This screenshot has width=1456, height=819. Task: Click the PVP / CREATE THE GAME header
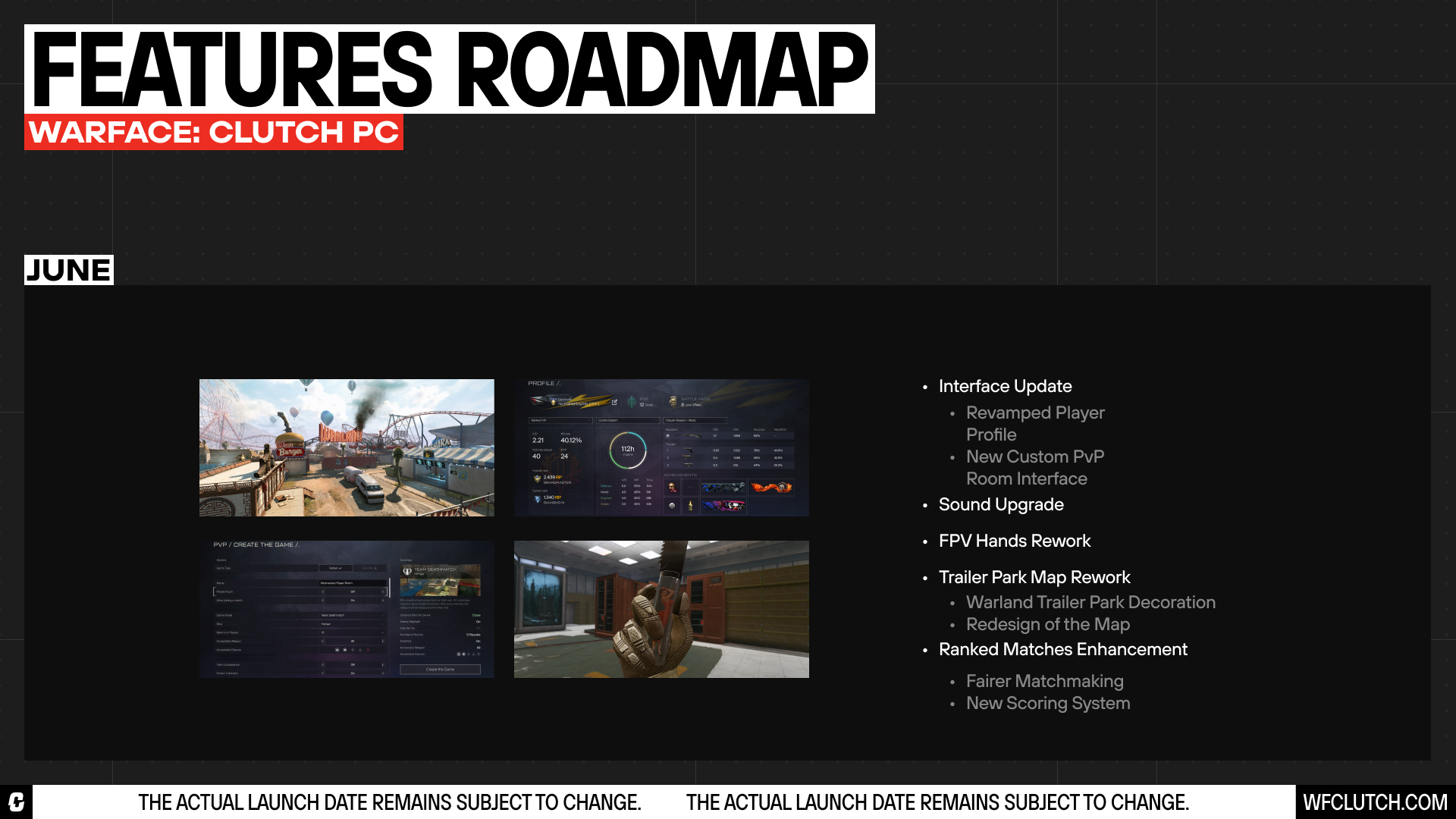pos(256,544)
